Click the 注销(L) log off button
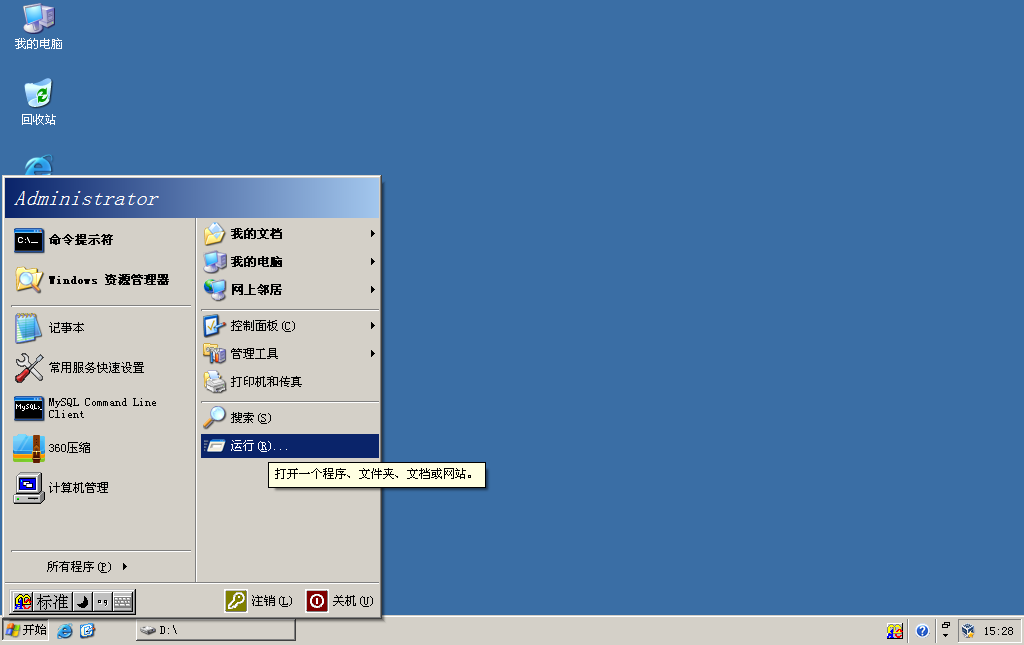1024x645 pixels. click(x=259, y=601)
